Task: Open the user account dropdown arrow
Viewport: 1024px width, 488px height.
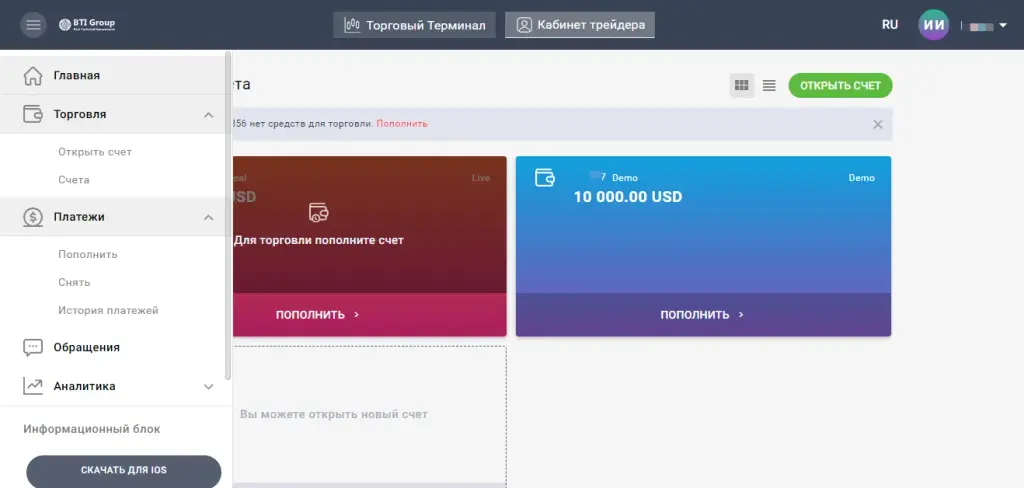Action: (x=1003, y=25)
